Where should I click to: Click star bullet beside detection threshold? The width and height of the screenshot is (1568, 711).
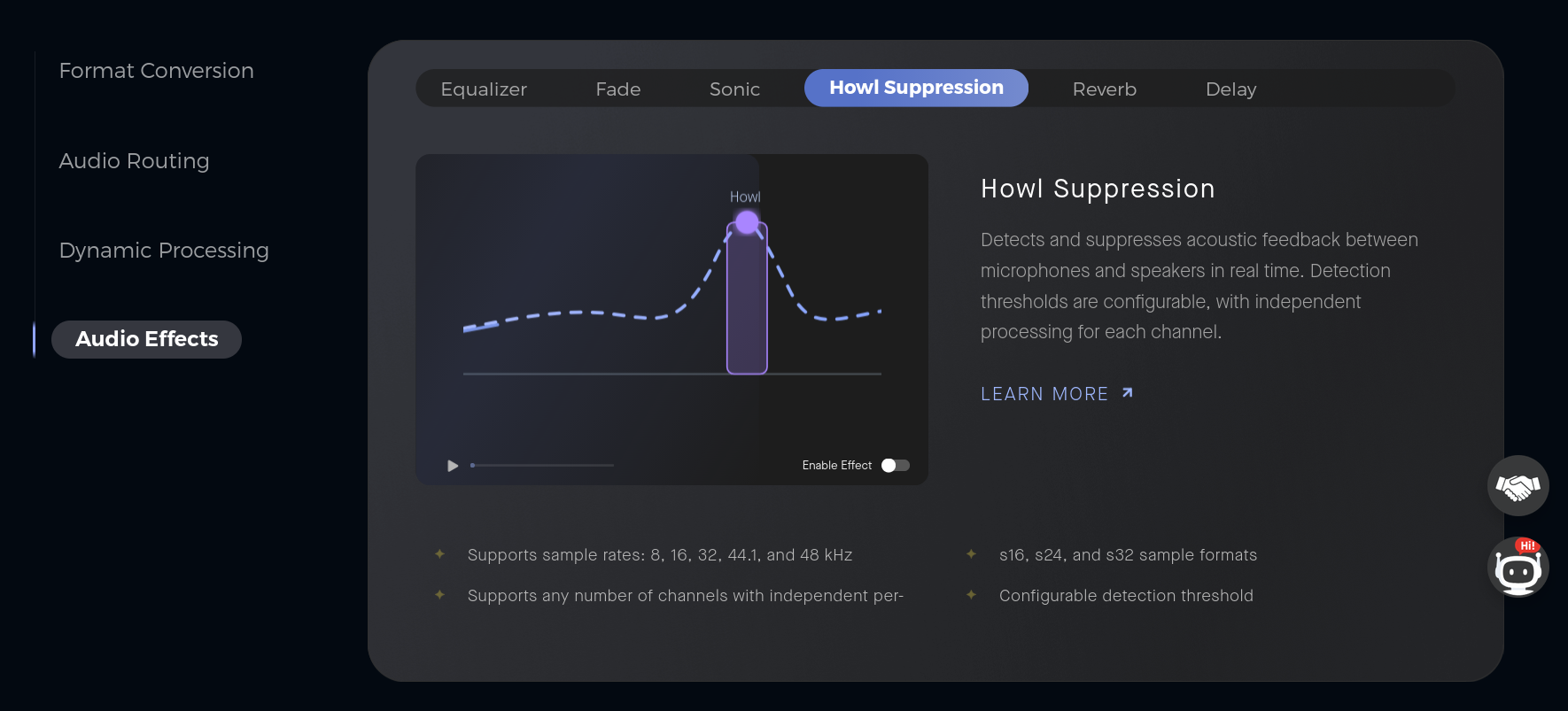pos(971,595)
